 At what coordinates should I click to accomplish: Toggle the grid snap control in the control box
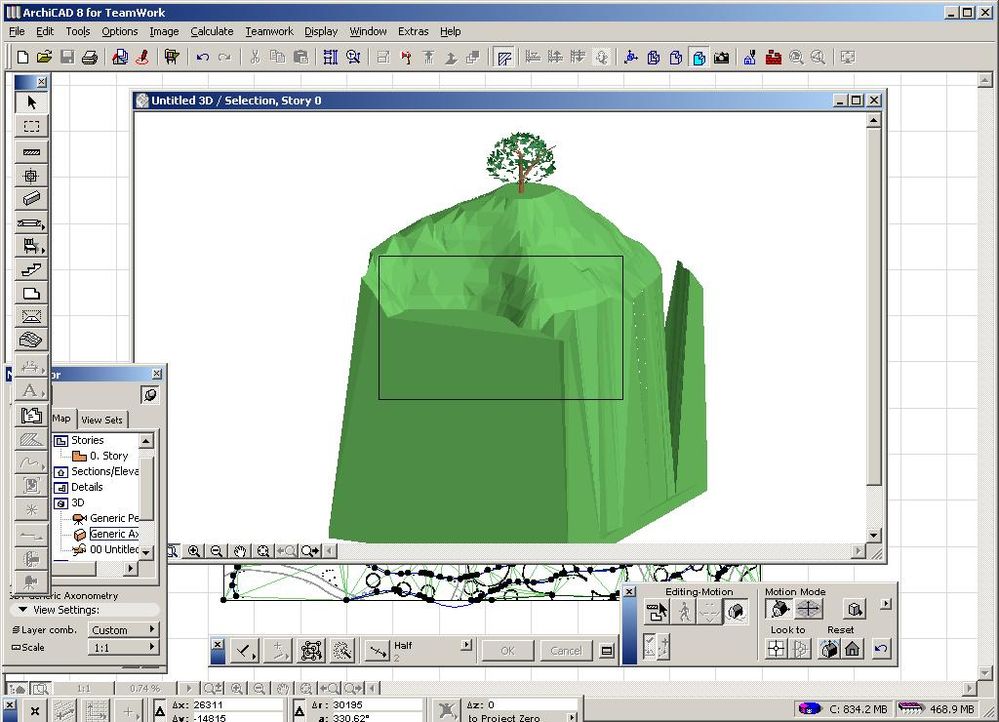[312, 651]
